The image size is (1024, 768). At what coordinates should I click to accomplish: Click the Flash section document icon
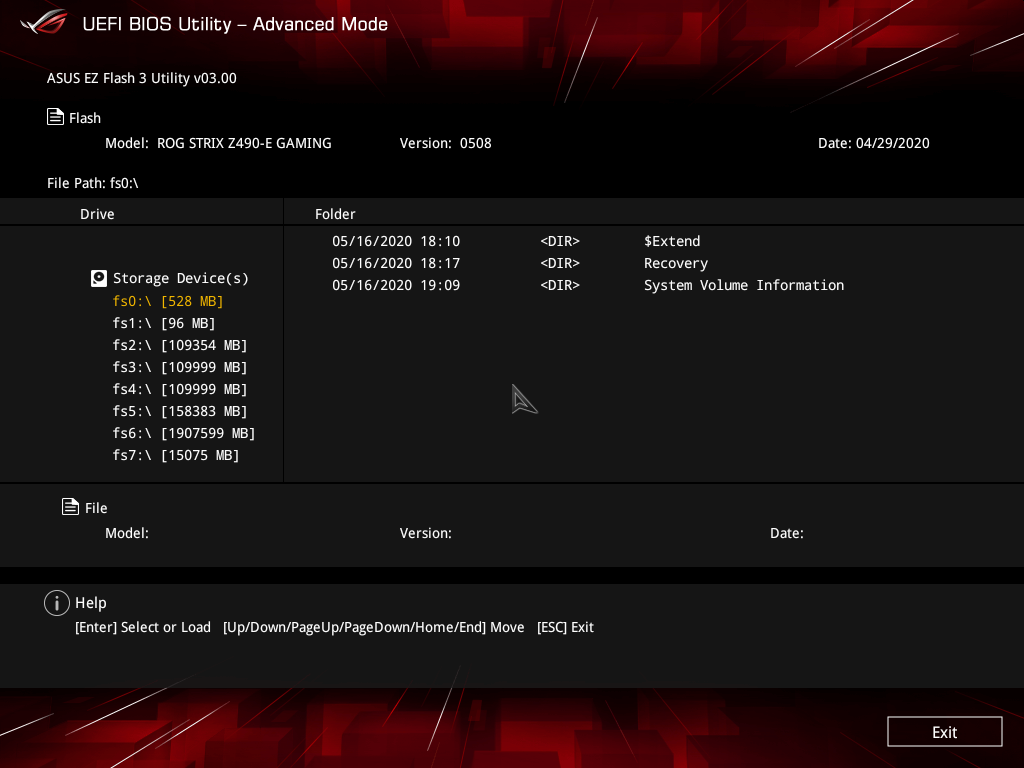(x=55, y=116)
